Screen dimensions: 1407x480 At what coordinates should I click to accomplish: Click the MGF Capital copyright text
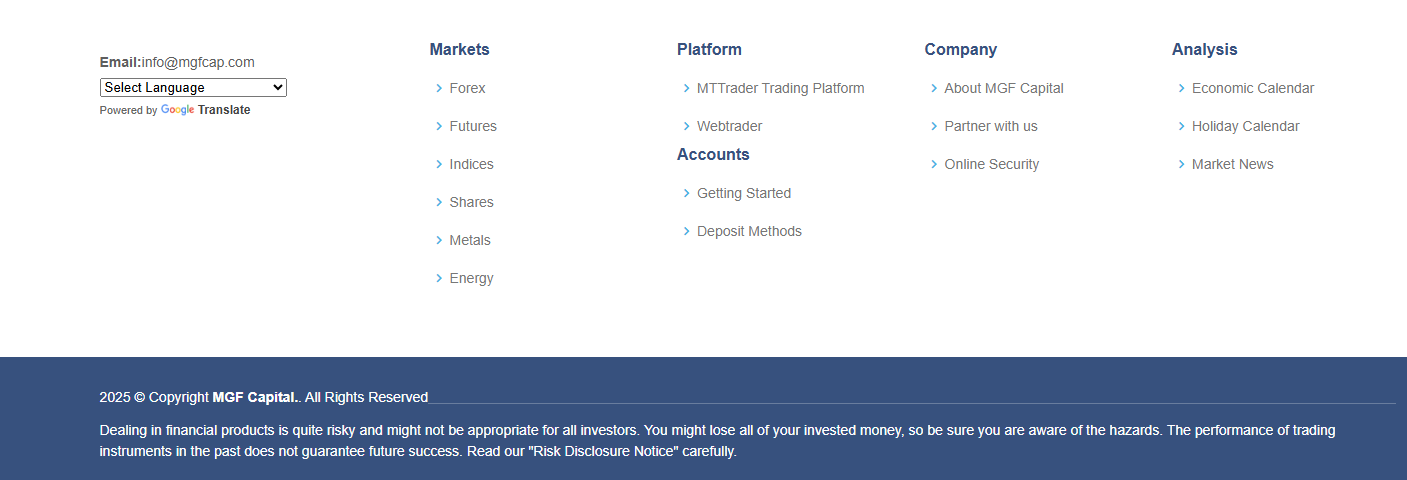click(x=255, y=397)
